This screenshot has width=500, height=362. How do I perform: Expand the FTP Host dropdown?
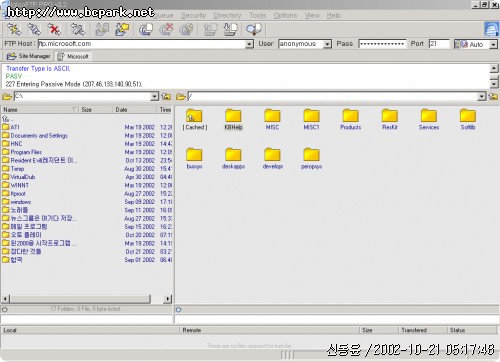(249, 44)
